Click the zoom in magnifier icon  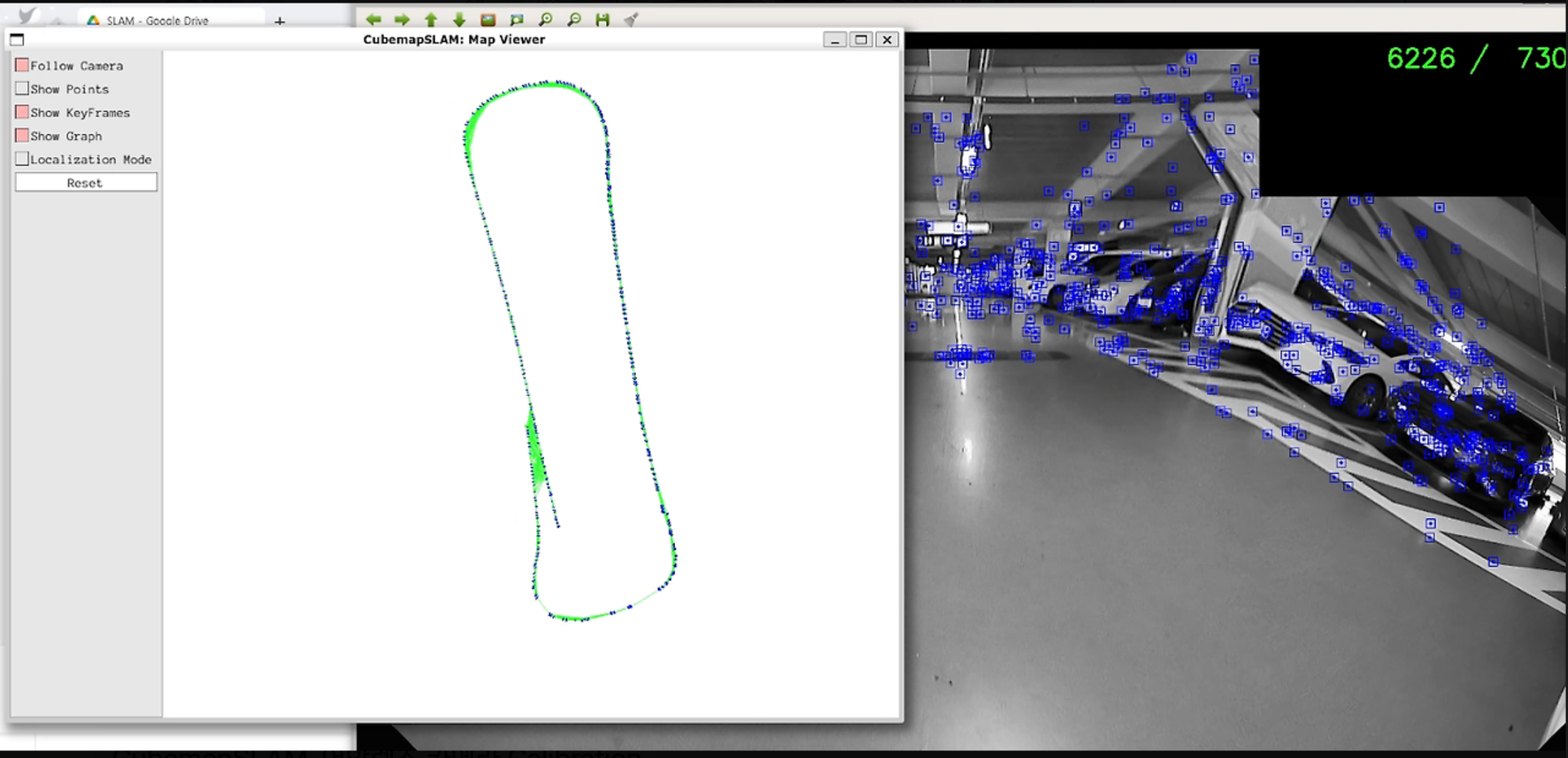tap(546, 20)
